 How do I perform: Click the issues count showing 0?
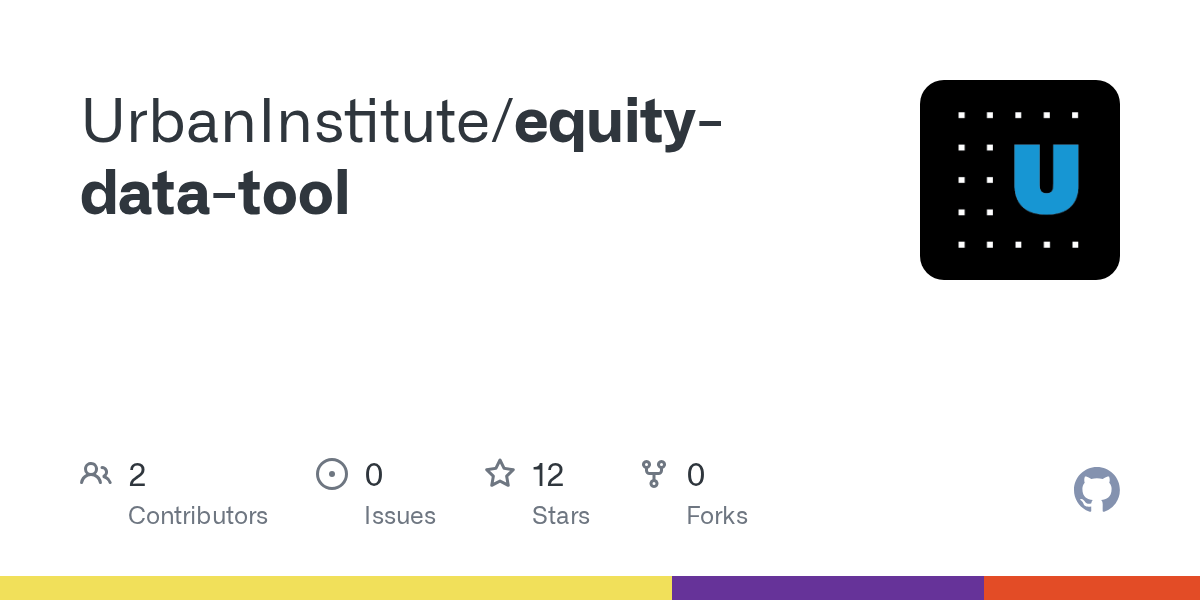[x=373, y=475]
